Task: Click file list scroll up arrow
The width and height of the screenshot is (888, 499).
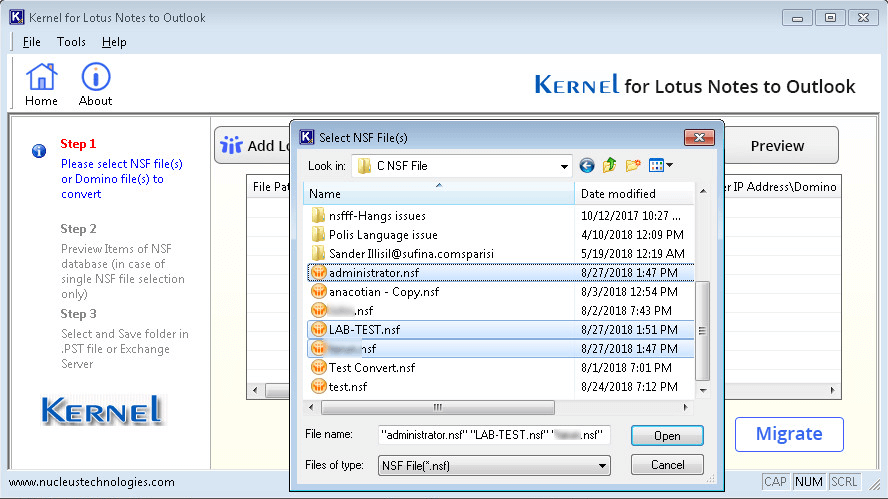Action: click(x=703, y=191)
